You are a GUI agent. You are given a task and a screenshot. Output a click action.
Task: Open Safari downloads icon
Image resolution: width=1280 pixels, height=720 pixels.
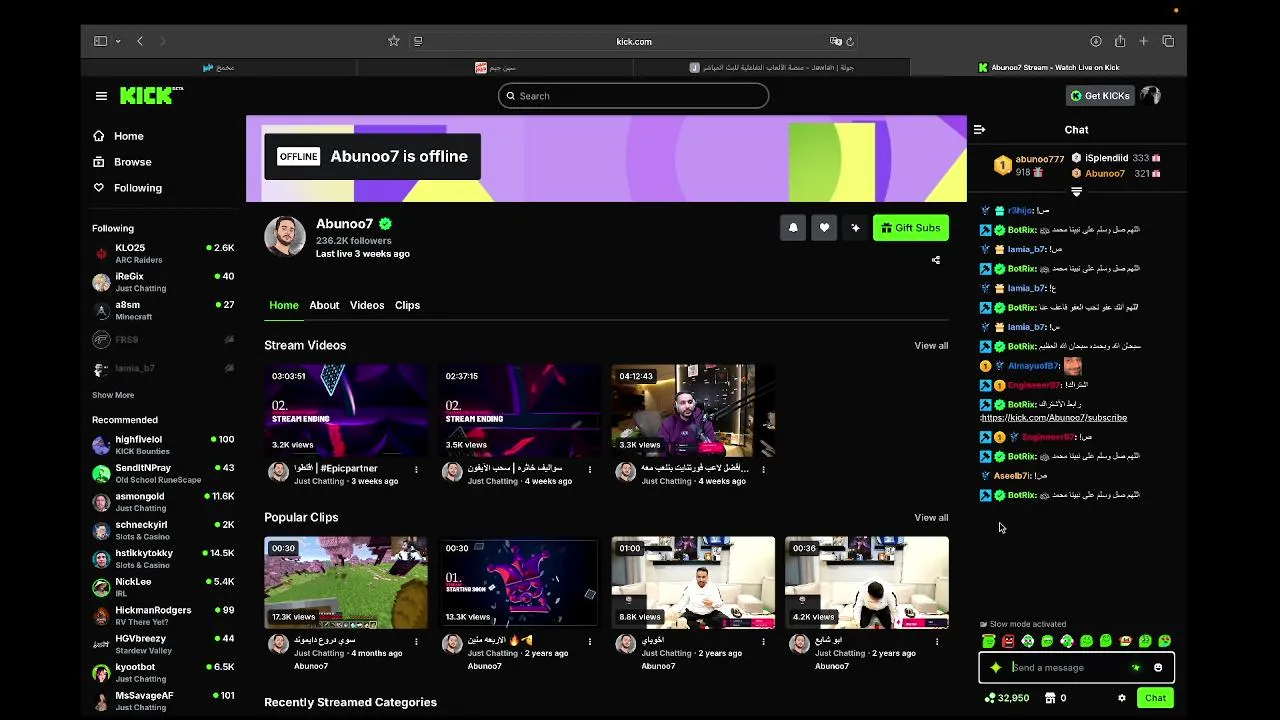click(1096, 41)
